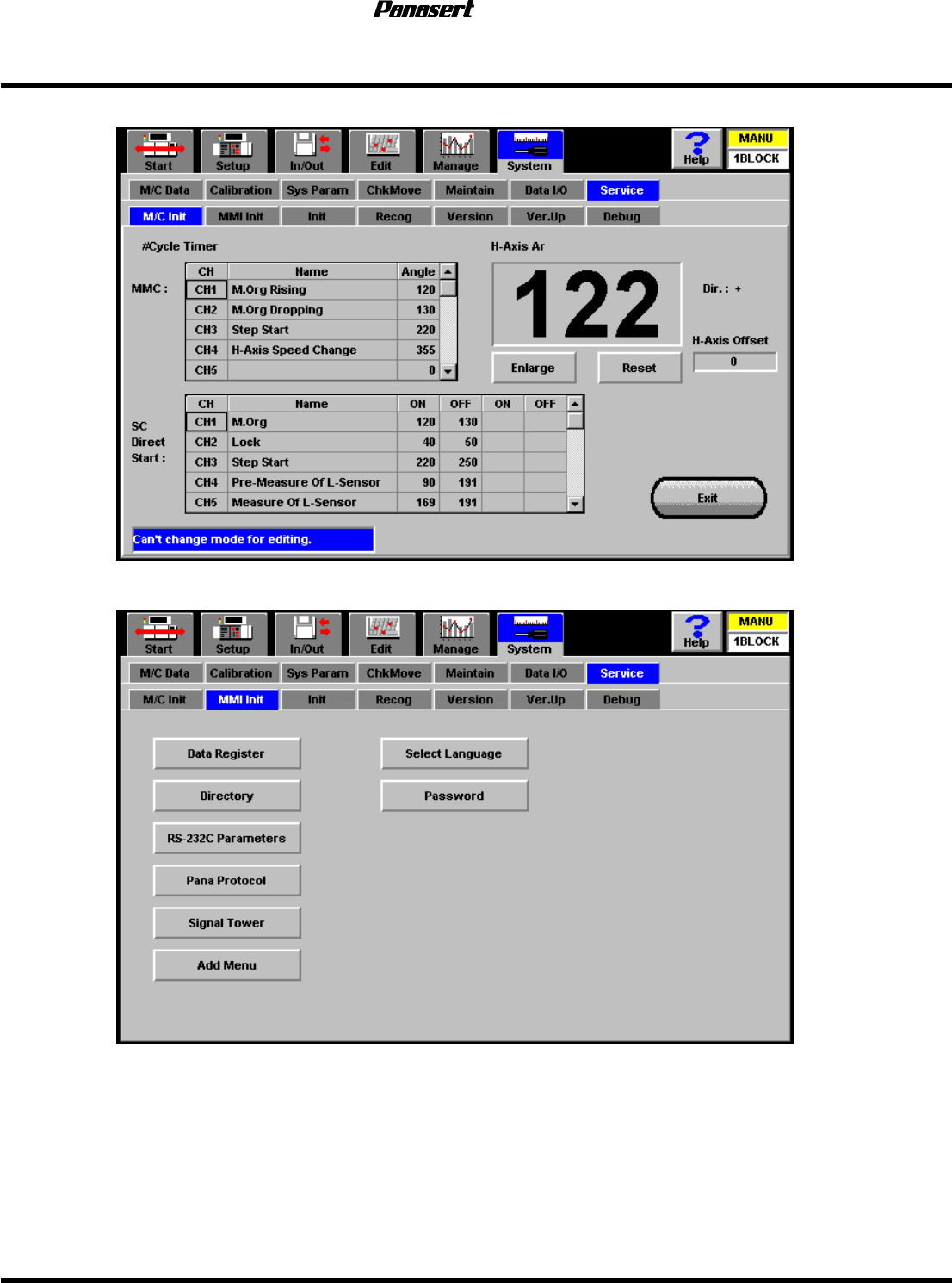
Task: Open Recog sub-tab in upper screen
Action: (x=394, y=217)
